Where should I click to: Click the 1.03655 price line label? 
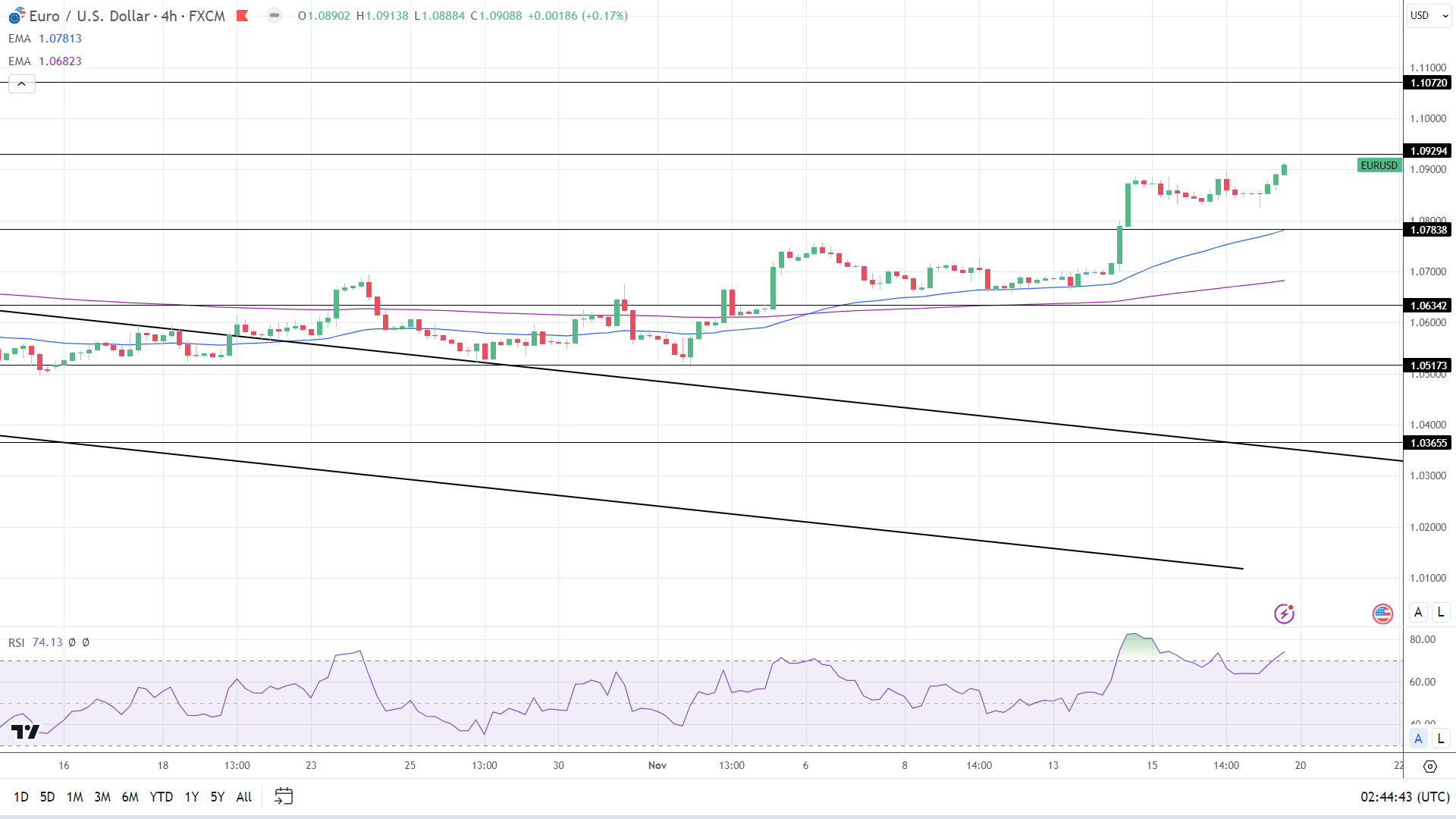tap(1428, 443)
